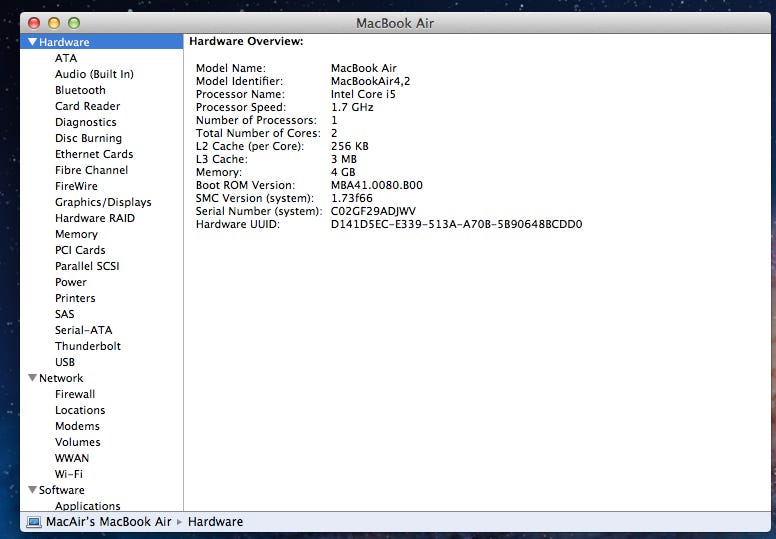Select FireWire in sidebar
The width and height of the screenshot is (776, 539).
pos(76,186)
